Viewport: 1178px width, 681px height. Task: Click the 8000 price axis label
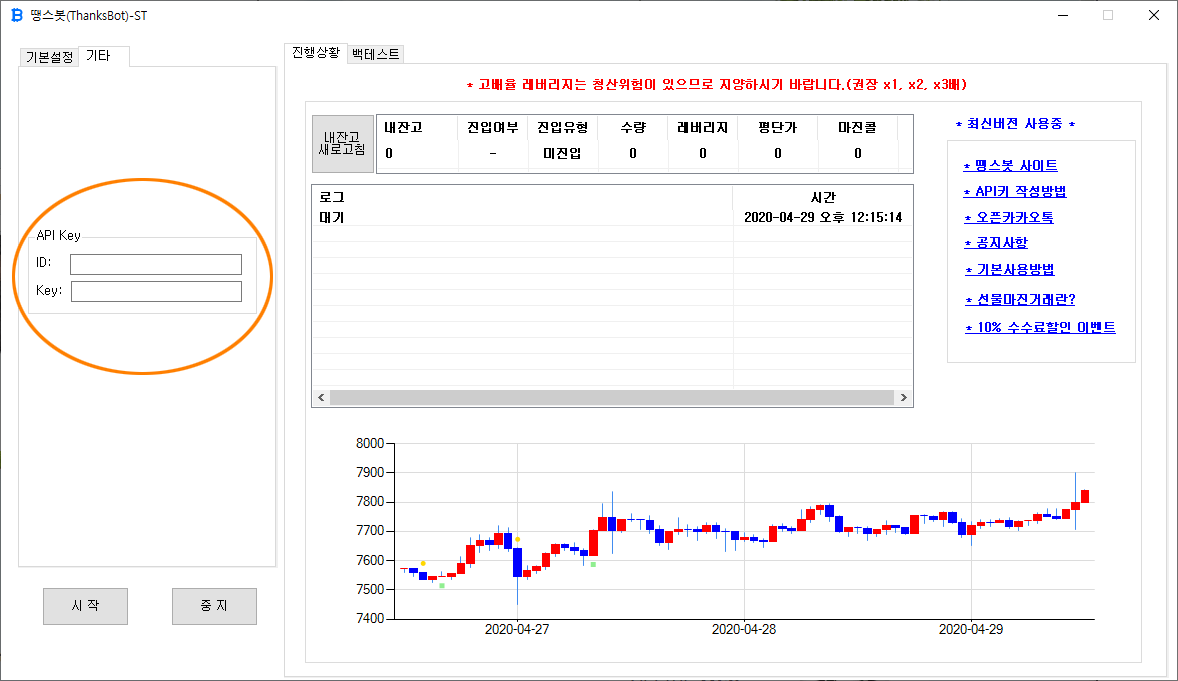370,443
